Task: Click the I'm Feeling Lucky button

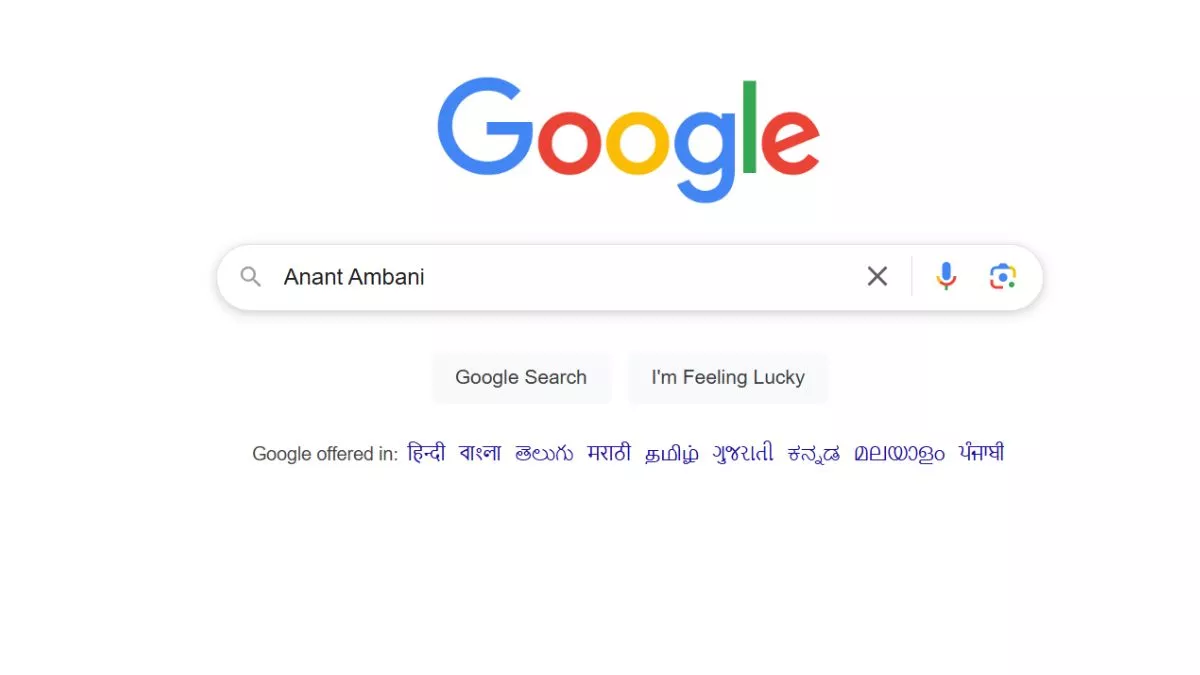Action: (728, 377)
